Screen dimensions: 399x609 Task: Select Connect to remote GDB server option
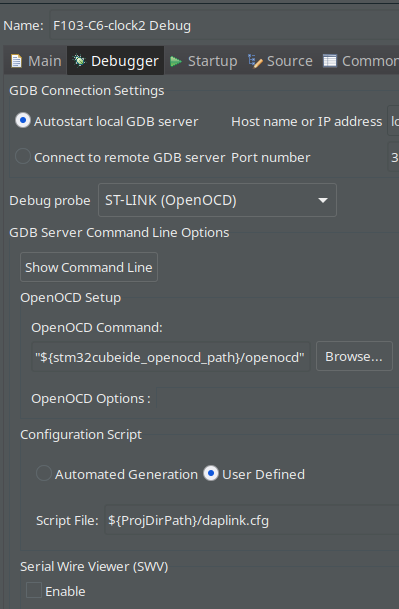(x=23, y=157)
